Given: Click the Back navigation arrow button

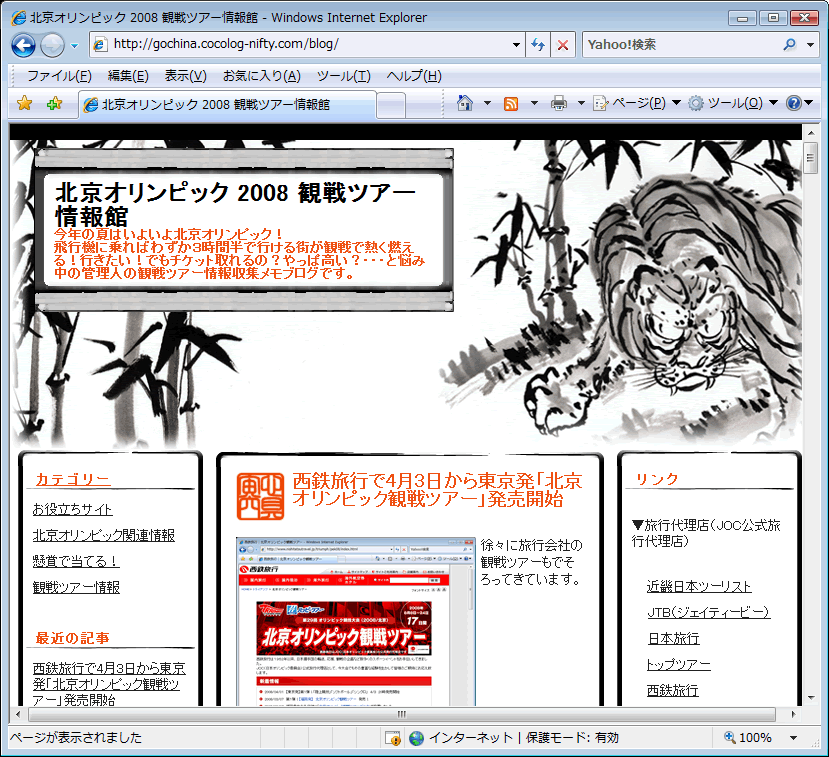Looking at the screenshot, I should 24,45.
